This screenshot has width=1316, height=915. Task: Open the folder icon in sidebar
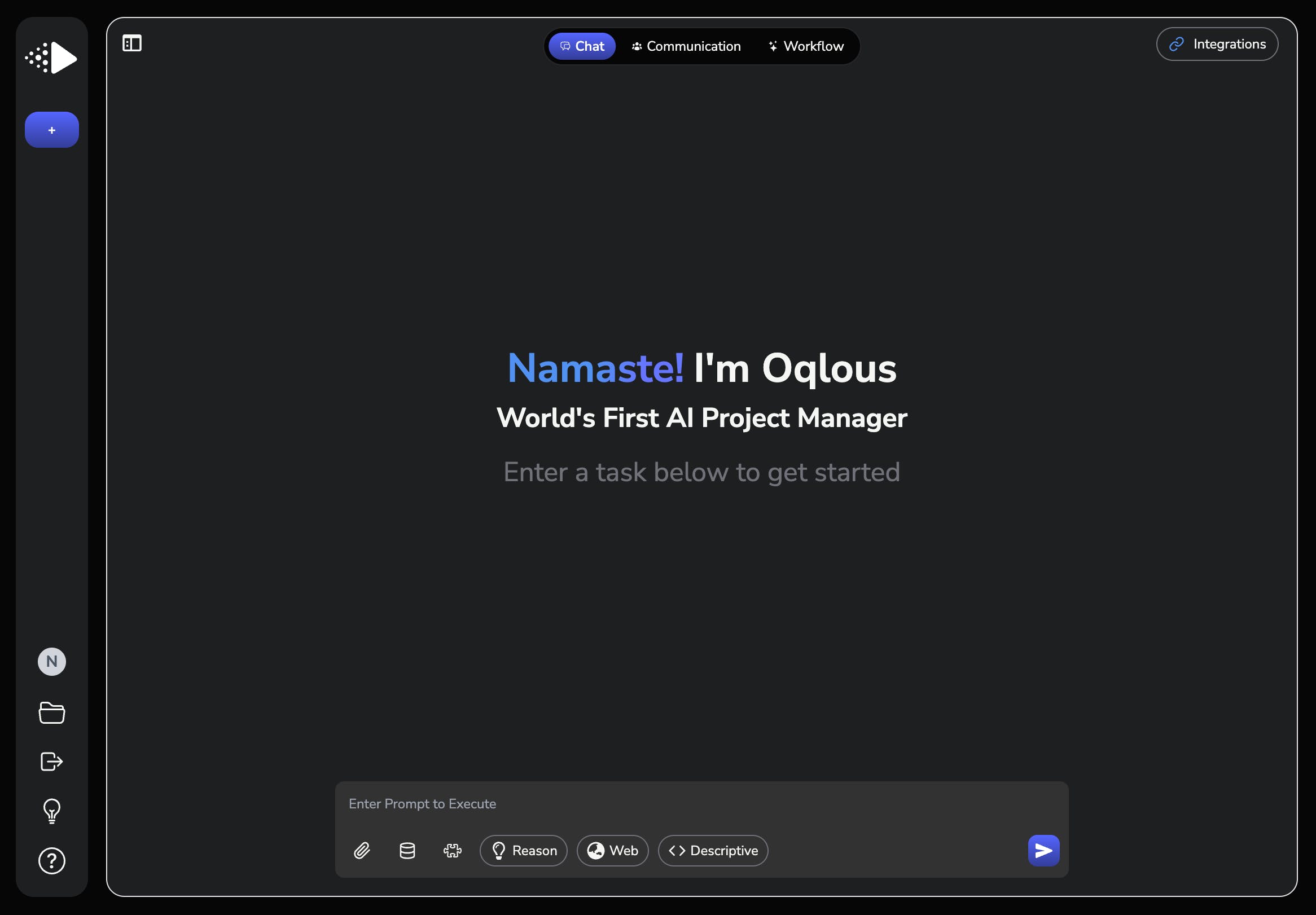pyautogui.click(x=51, y=712)
